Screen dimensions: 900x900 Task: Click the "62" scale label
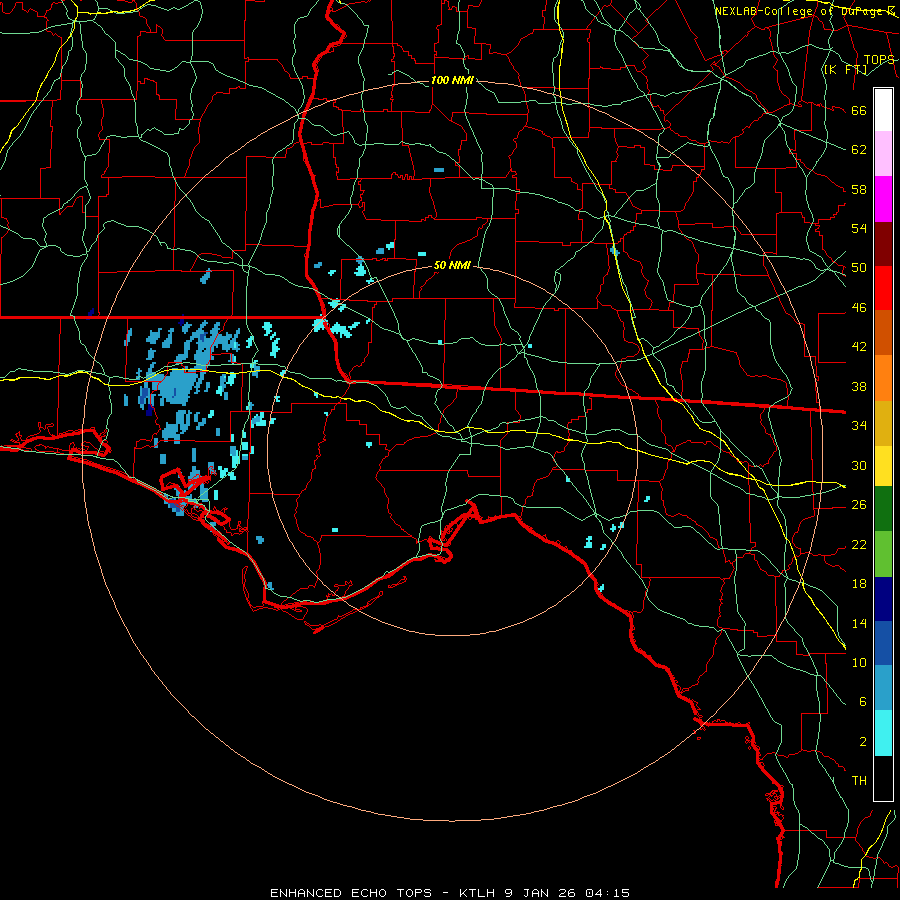tap(859, 150)
